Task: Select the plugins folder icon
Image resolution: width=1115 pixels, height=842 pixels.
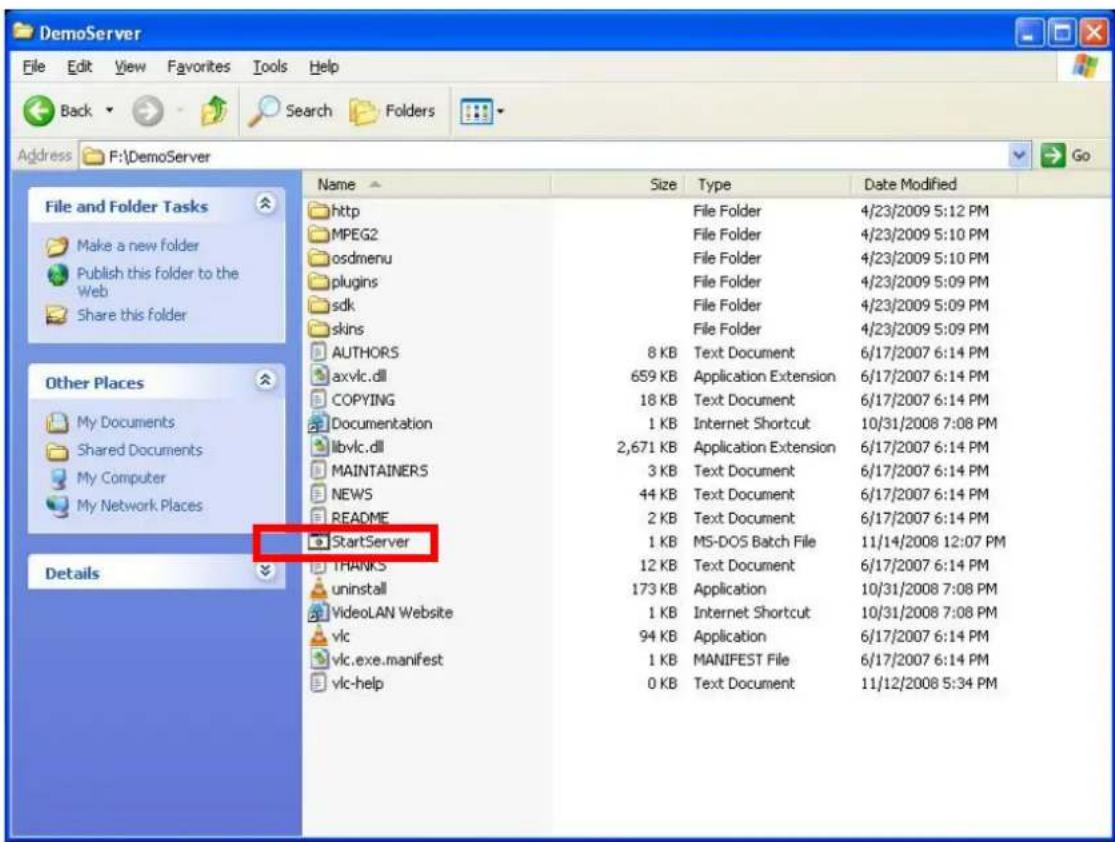Action: click(x=319, y=282)
